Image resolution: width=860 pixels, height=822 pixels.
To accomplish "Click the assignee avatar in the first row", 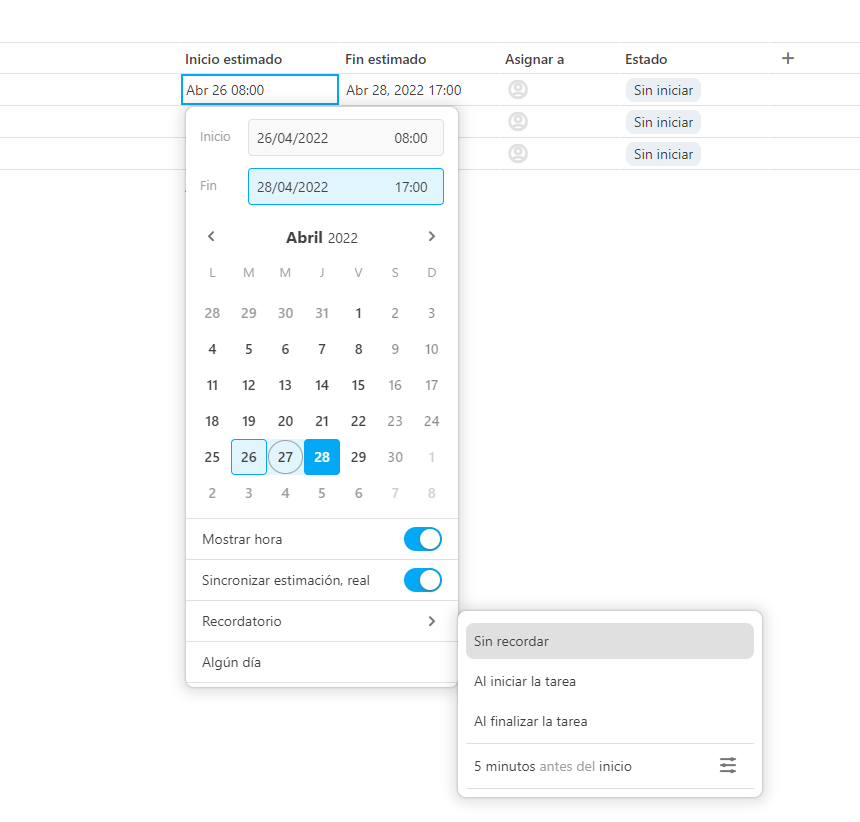I will pyautogui.click(x=518, y=89).
